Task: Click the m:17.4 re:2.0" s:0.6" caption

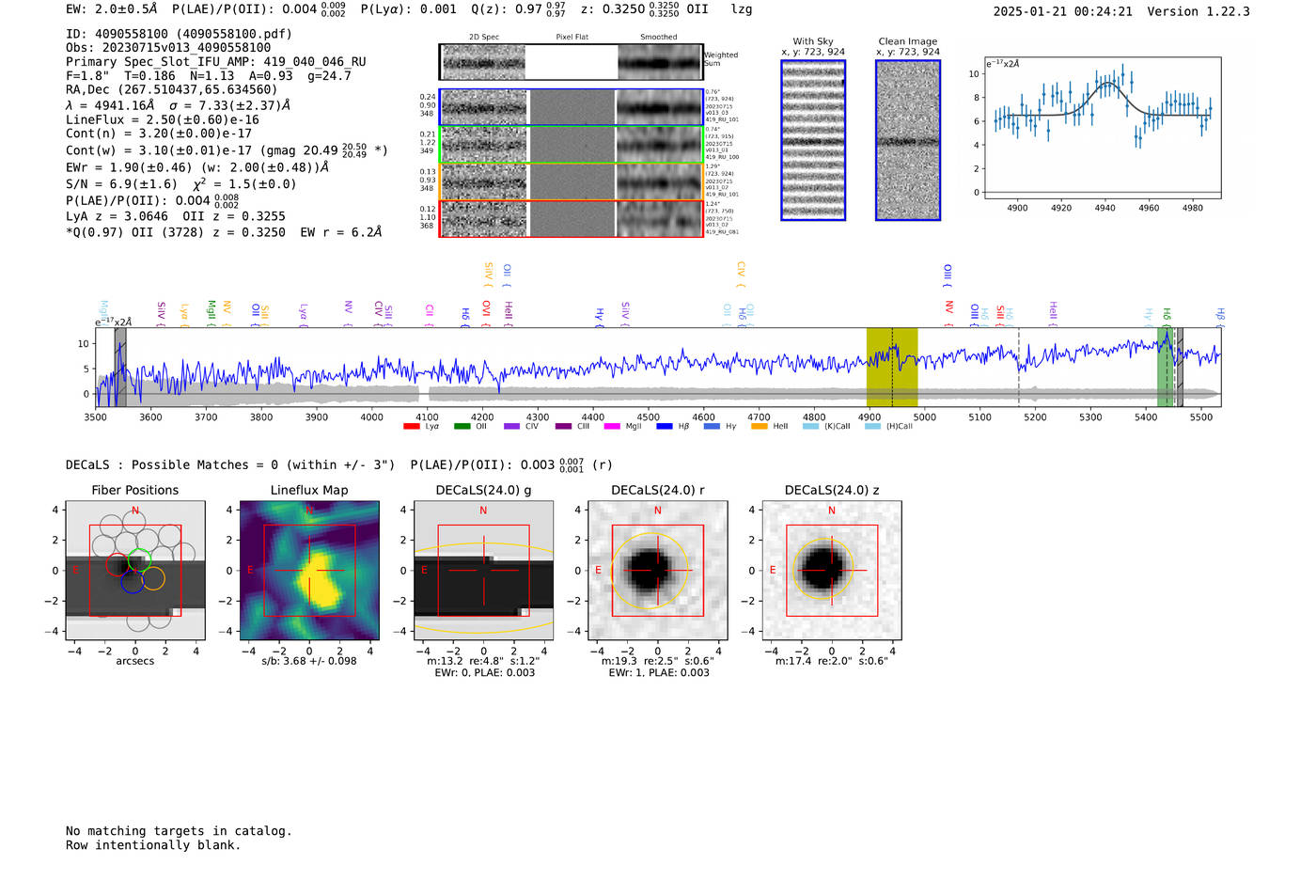Action: (x=832, y=661)
